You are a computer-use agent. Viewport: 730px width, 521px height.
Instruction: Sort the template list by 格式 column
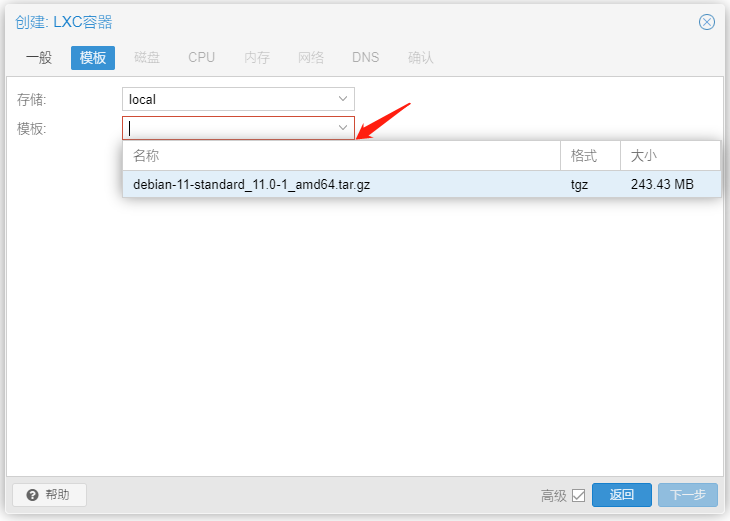tap(590, 156)
